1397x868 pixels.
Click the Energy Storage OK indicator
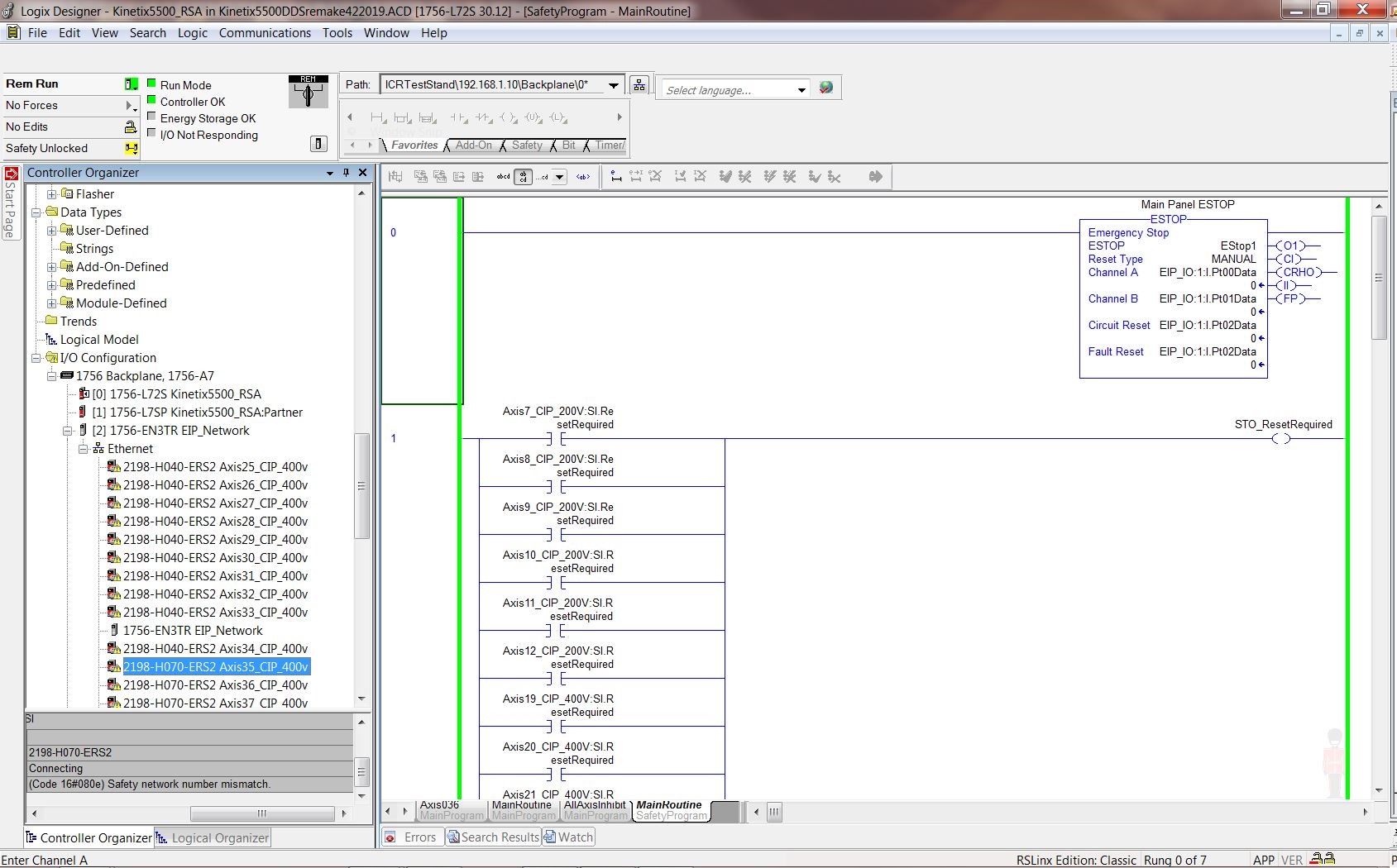[151, 117]
